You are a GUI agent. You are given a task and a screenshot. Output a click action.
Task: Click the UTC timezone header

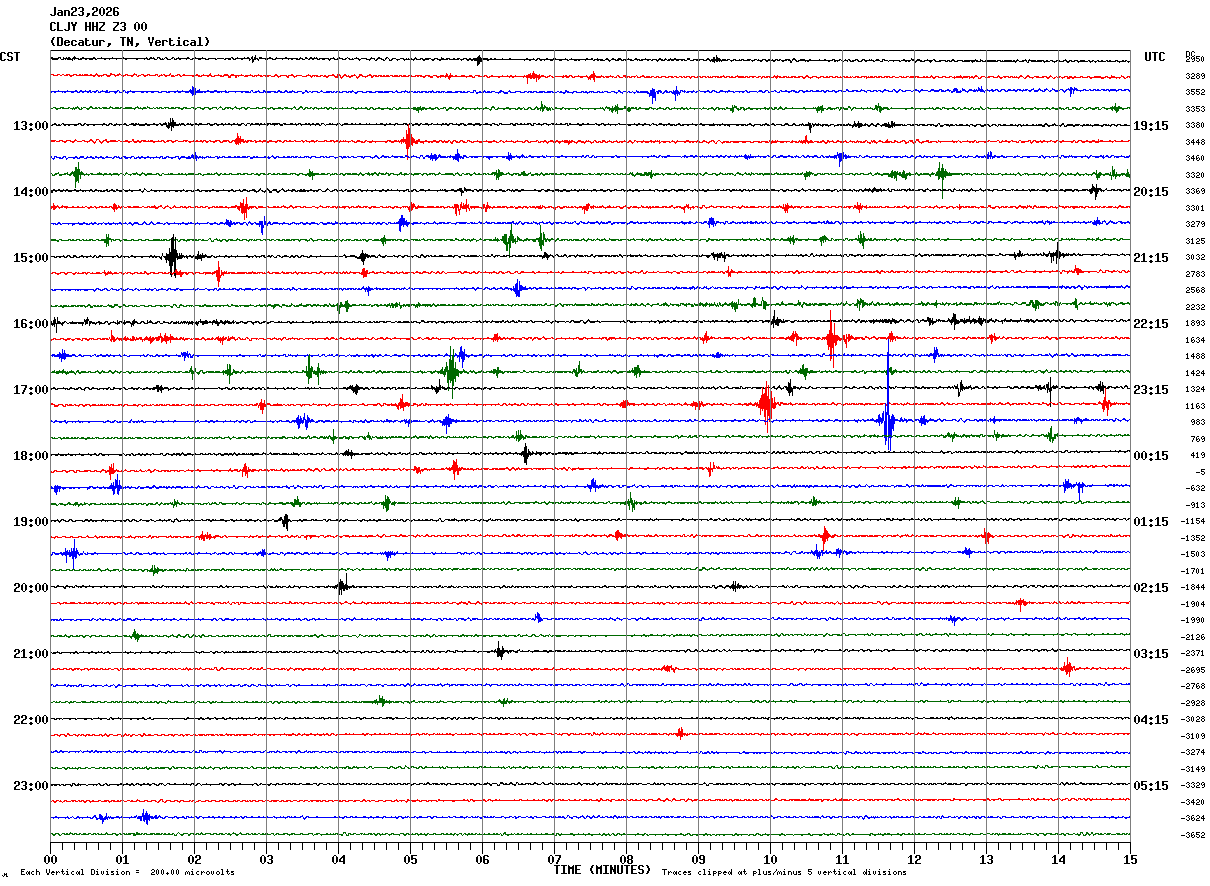(x=1155, y=57)
